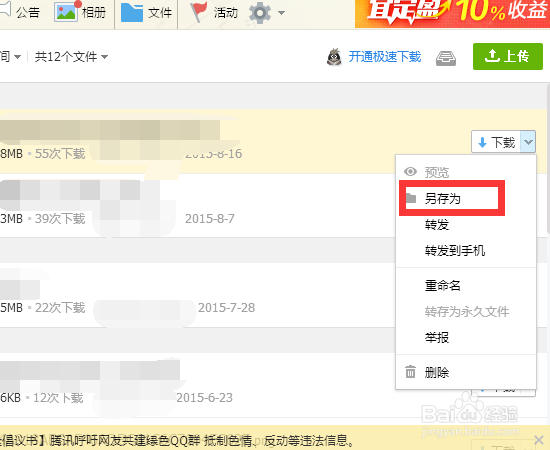This screenshot has height=450, width=550.
Task: Close the yellow notice bar
Action: click(x=539, y=439)
